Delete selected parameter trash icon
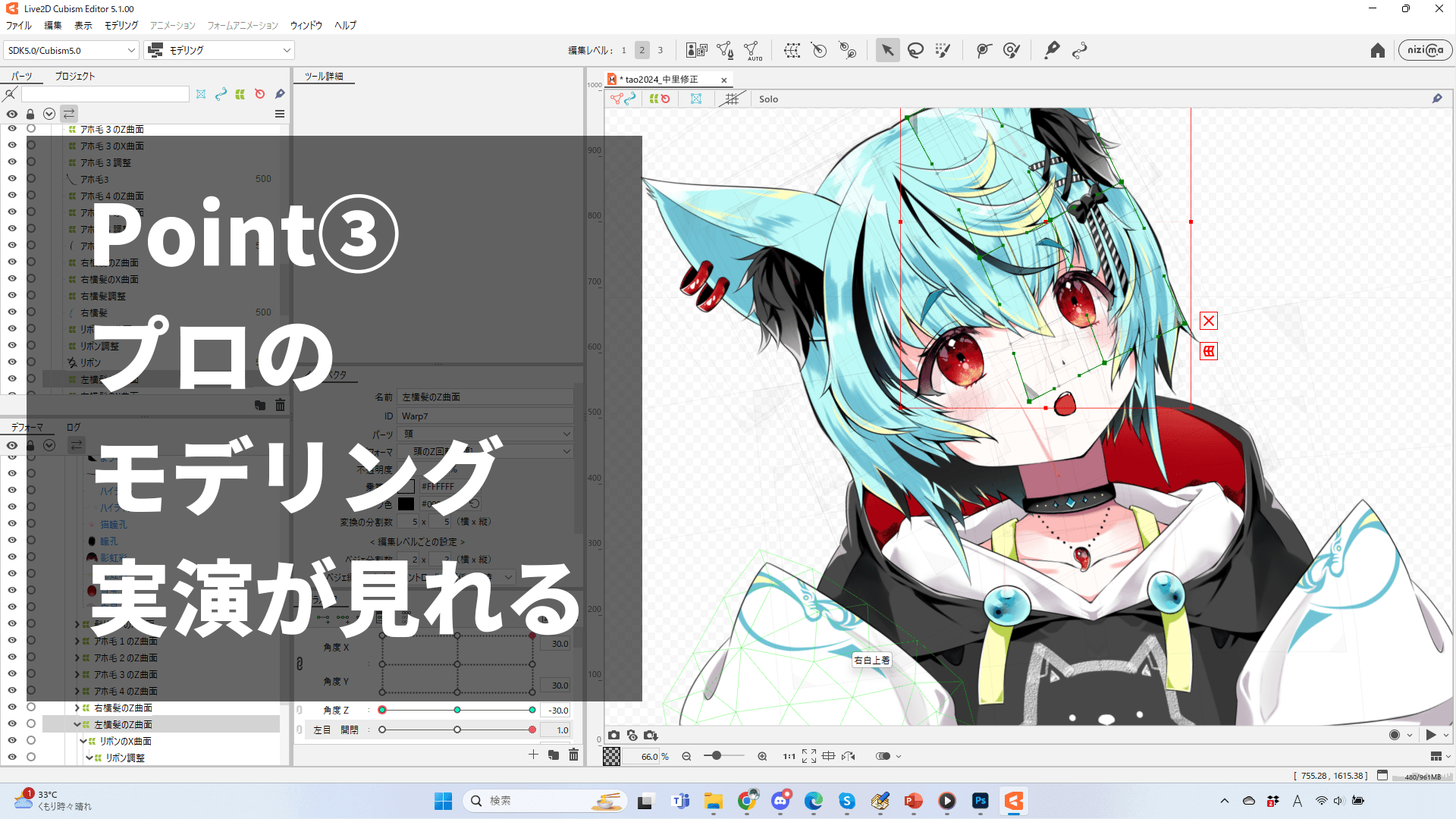The width and height of the screenshot is (1456, 819). click(574, 755)
